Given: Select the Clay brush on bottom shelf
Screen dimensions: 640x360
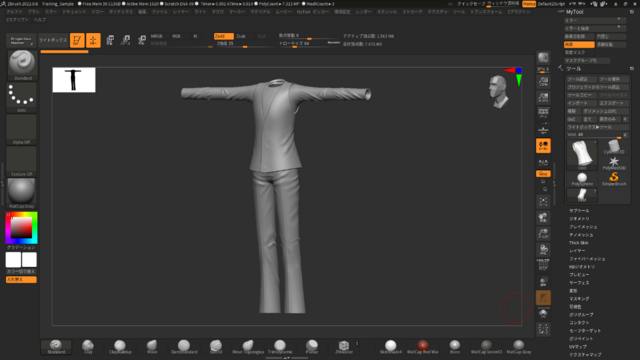Looking at the screenshot, I should [88, 347].
